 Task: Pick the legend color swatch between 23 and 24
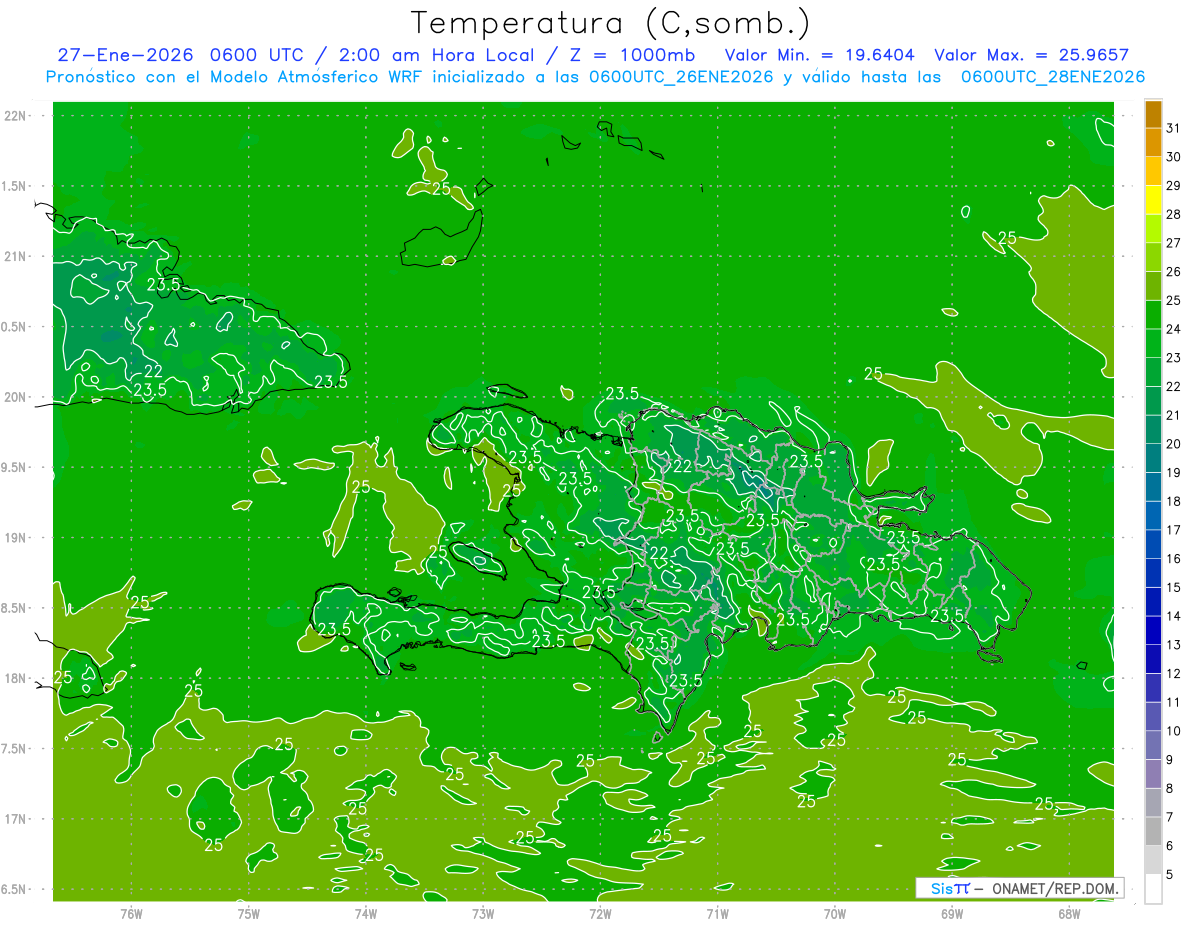pos(1153,344)
